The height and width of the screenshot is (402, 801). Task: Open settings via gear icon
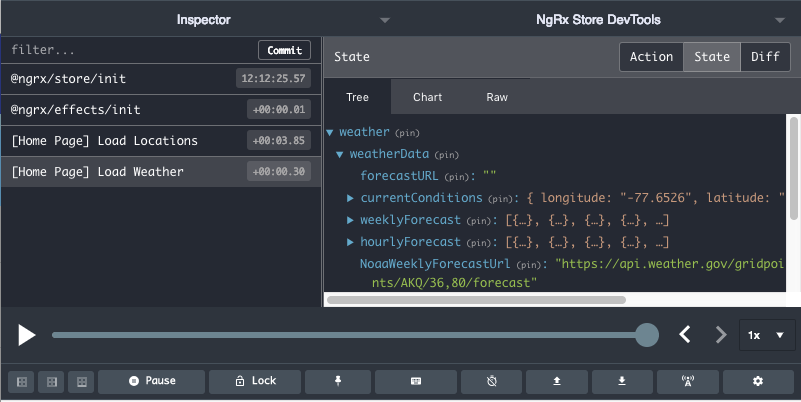click(758, 381)
